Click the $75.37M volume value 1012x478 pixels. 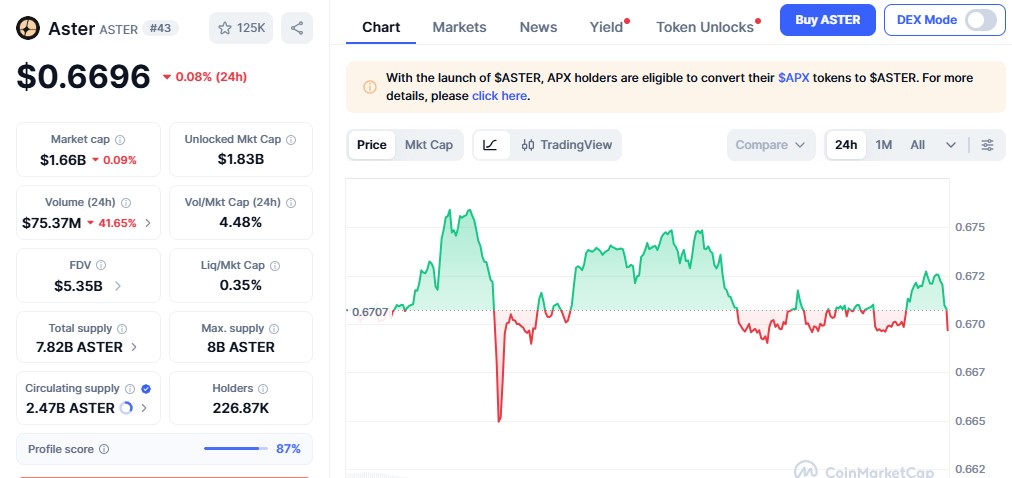(52, 223)
